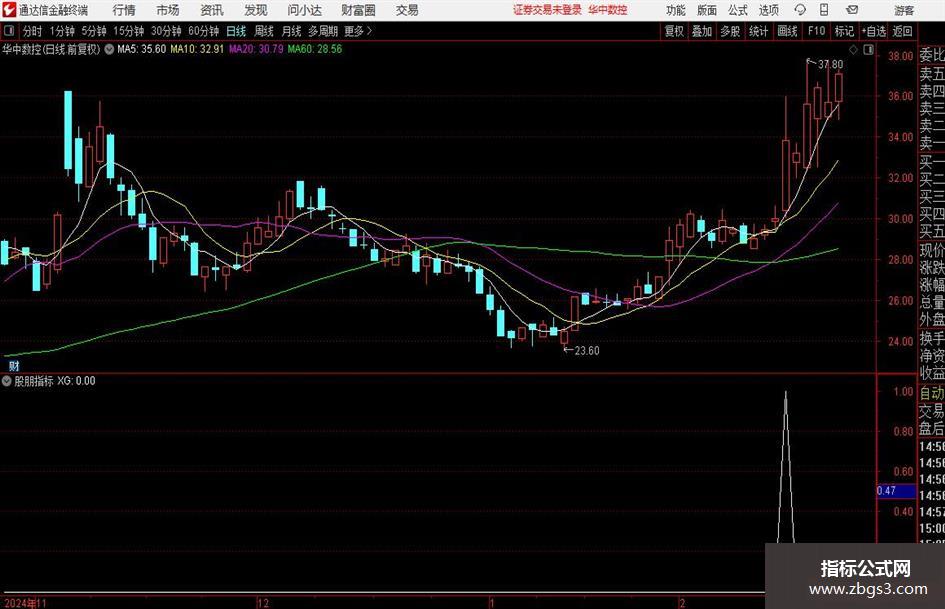Open the 交易 menu

point(407,10)
